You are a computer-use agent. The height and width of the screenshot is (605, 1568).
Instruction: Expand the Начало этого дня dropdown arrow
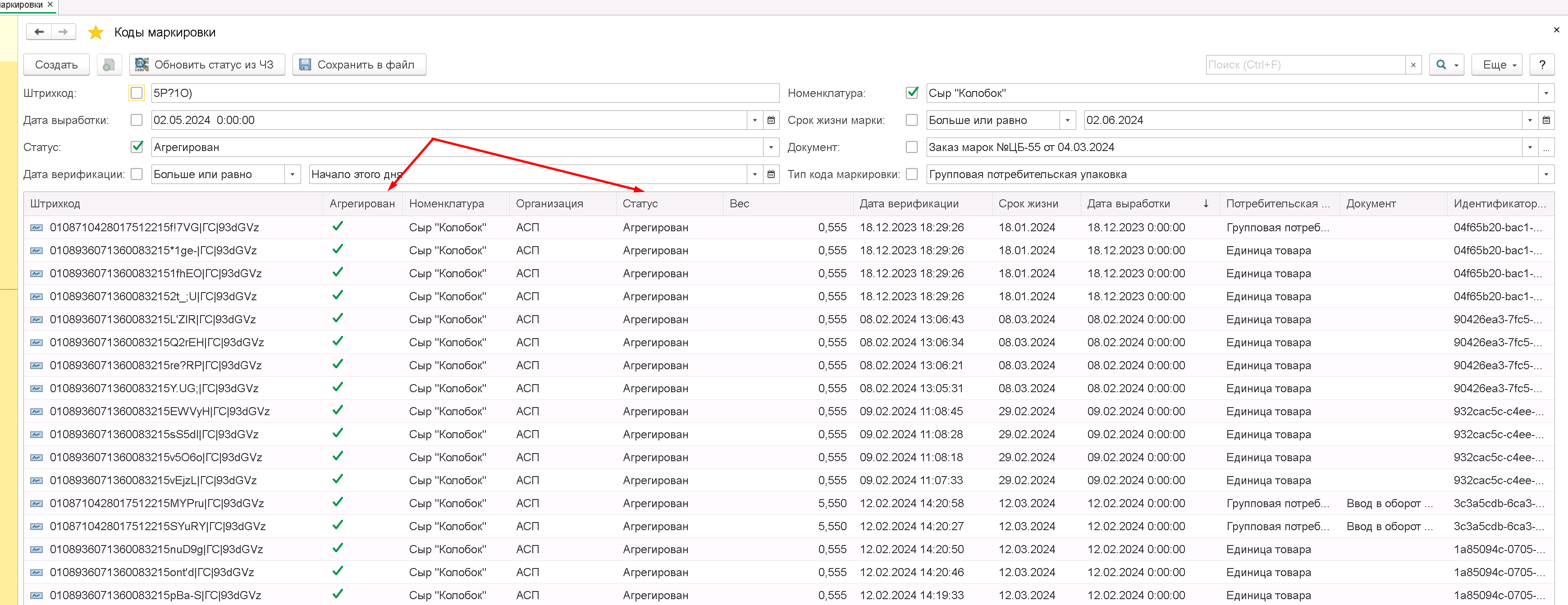[755, 174]
